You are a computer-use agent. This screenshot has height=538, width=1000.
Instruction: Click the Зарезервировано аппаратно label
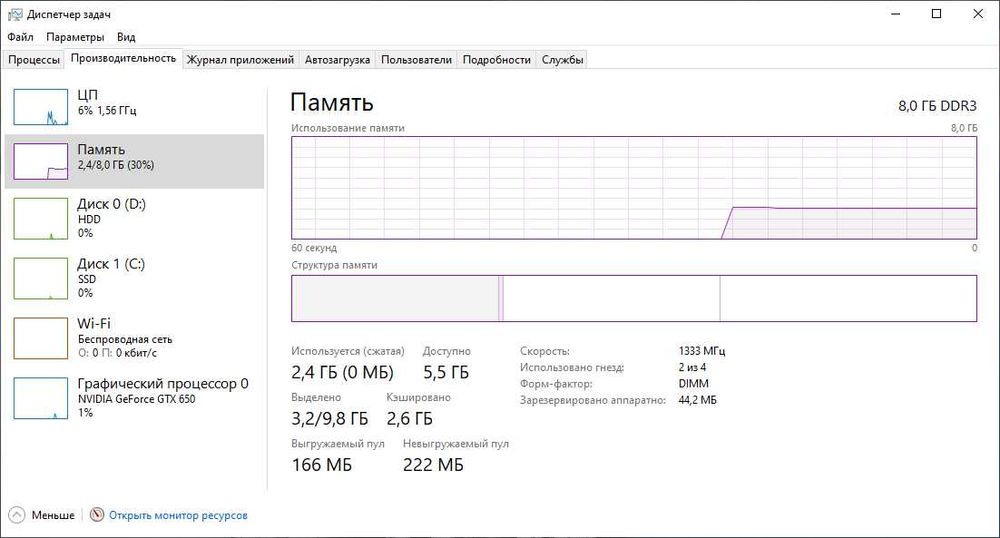tap(592, 400)
